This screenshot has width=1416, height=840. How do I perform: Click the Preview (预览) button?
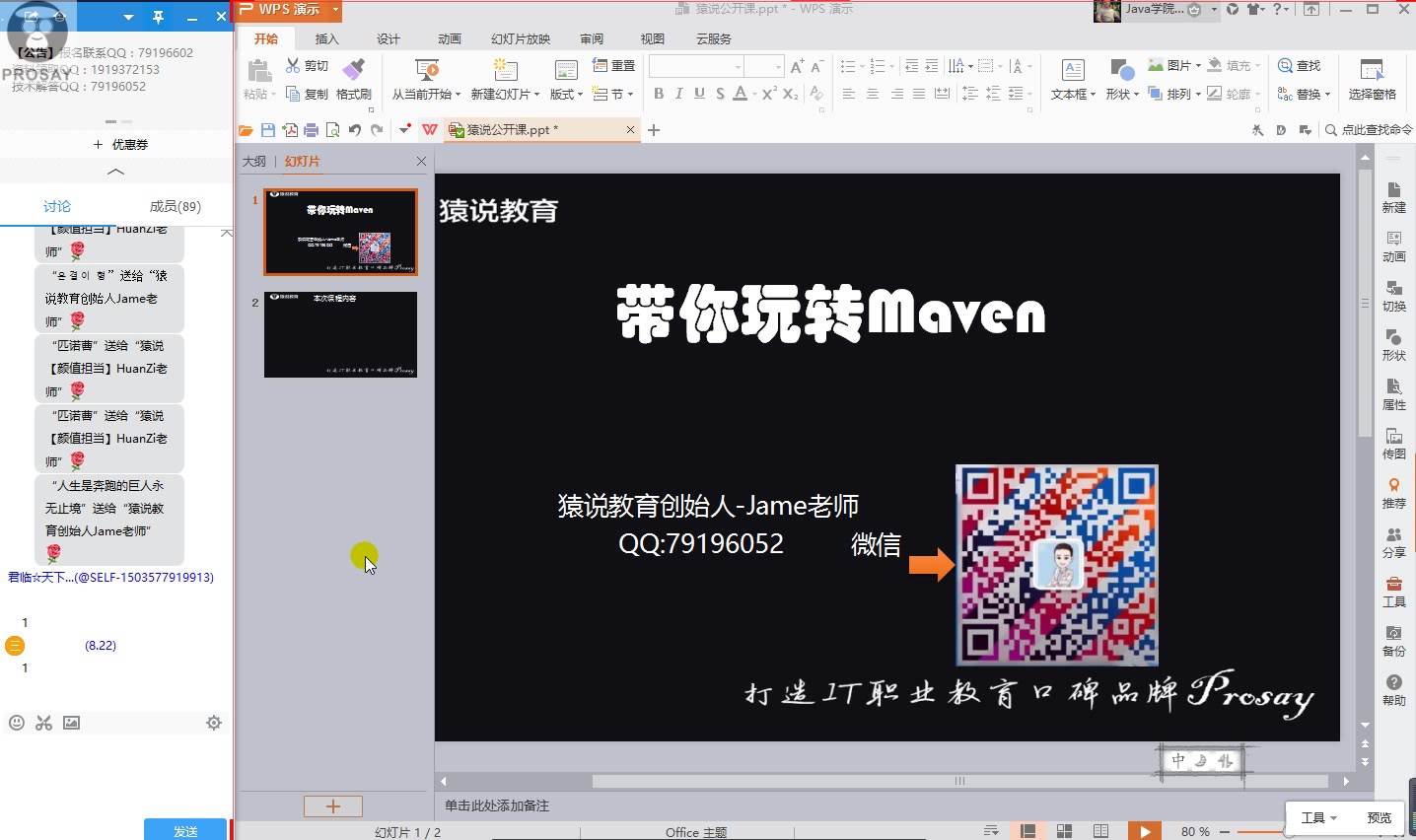click(x=1379, y=817)
